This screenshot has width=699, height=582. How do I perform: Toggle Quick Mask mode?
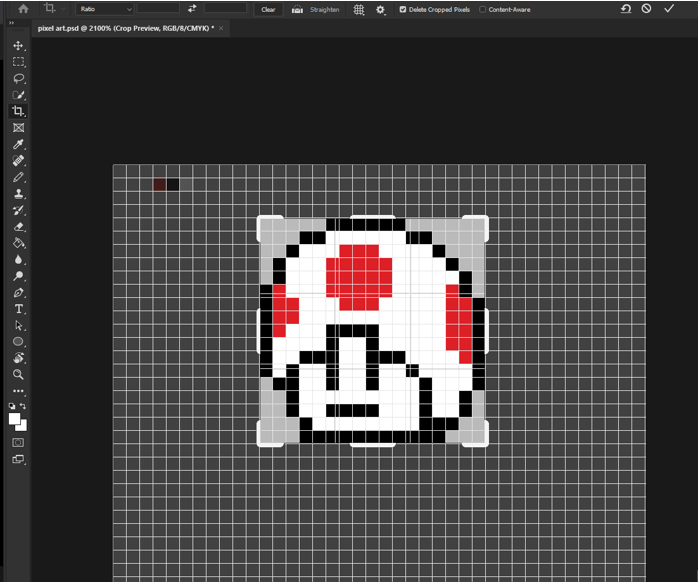click(x=18, y=441)
